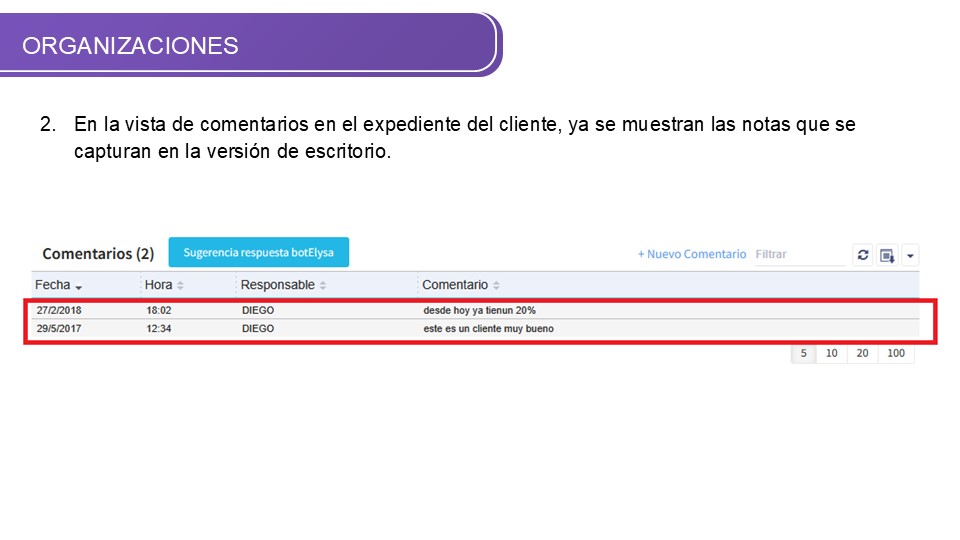Open the dropdown arrow beside the export icon
This screenshot has width=960, height=540.
point(910,255)
